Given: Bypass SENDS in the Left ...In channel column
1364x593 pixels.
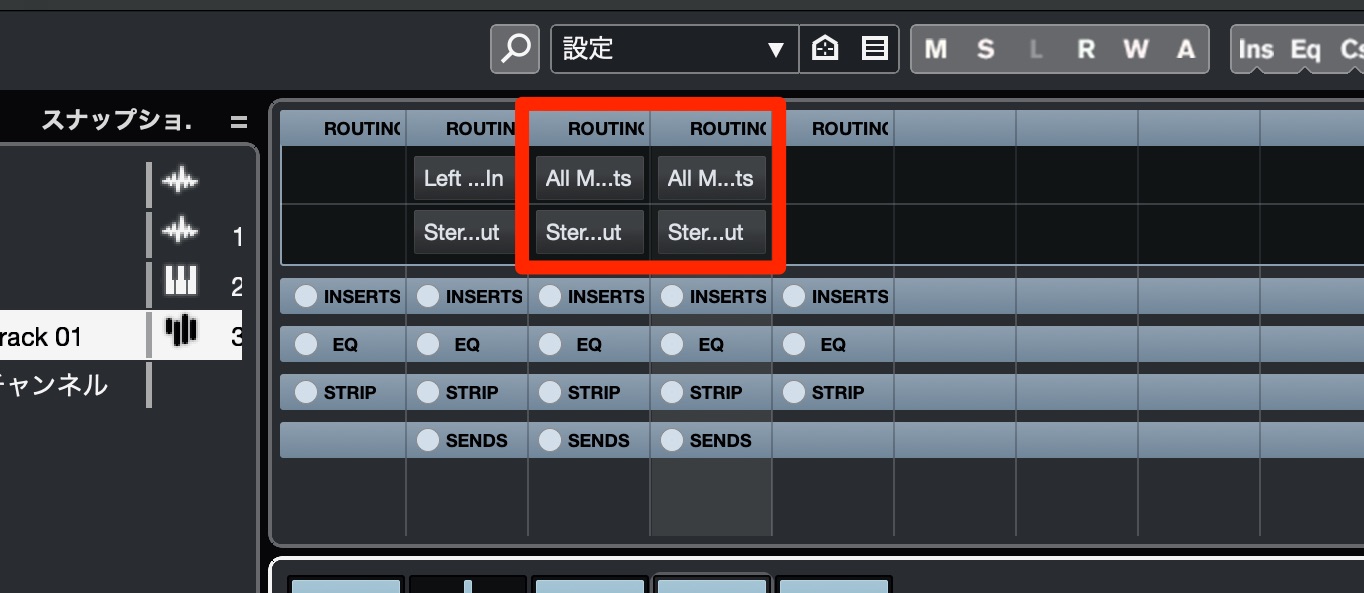Looking at the screenshot, I should [x=428, y=440].
